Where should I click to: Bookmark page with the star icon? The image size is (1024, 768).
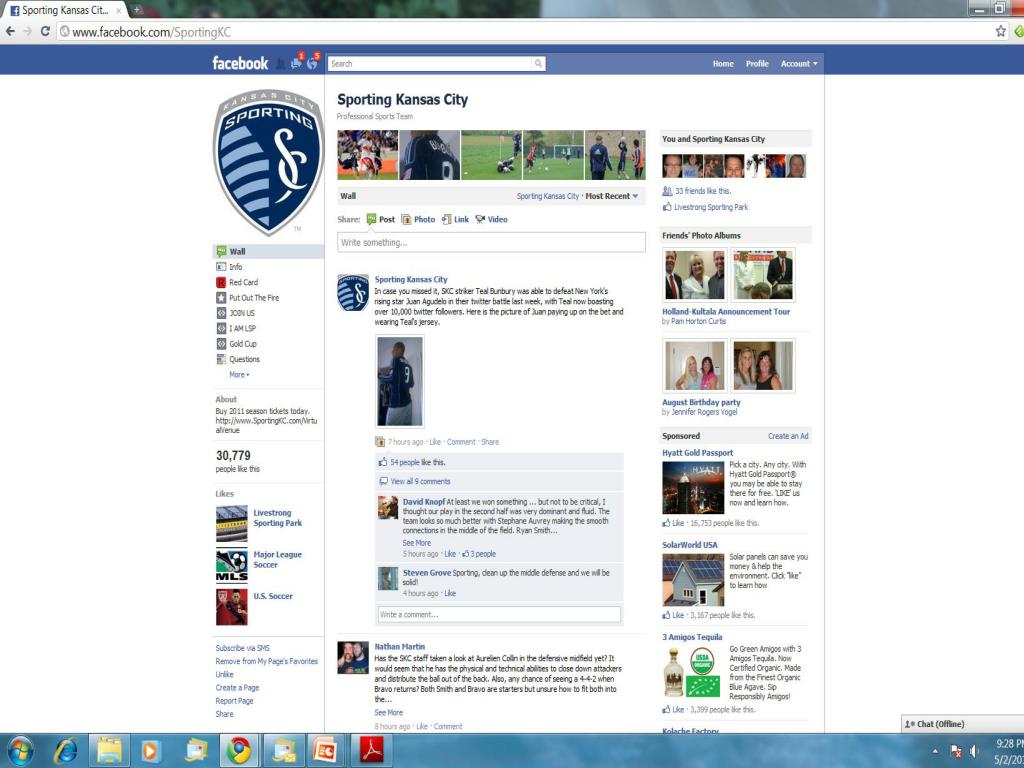click(x=1000, y=31)
